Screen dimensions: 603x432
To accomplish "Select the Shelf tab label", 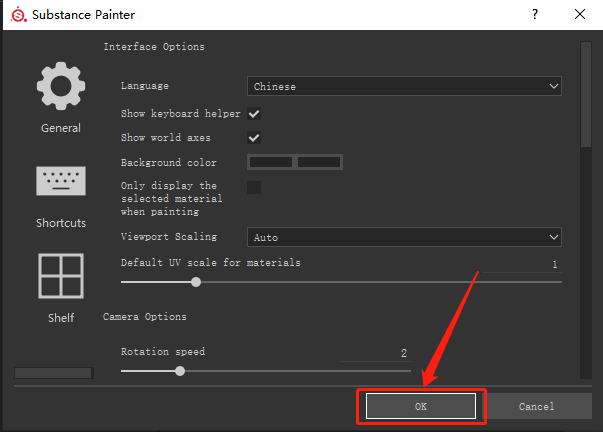I will pyautogui.click(x=61, y=318).
